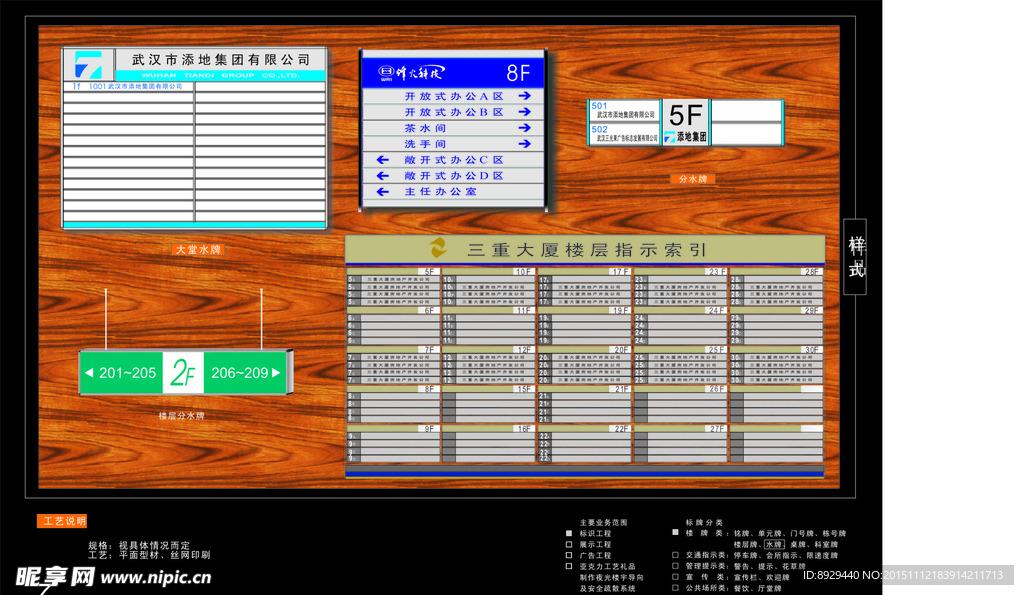The width and height of the screenshot is (1024, 595).
Task: Click the 22F label in floor index
Action: pos(620,428)
